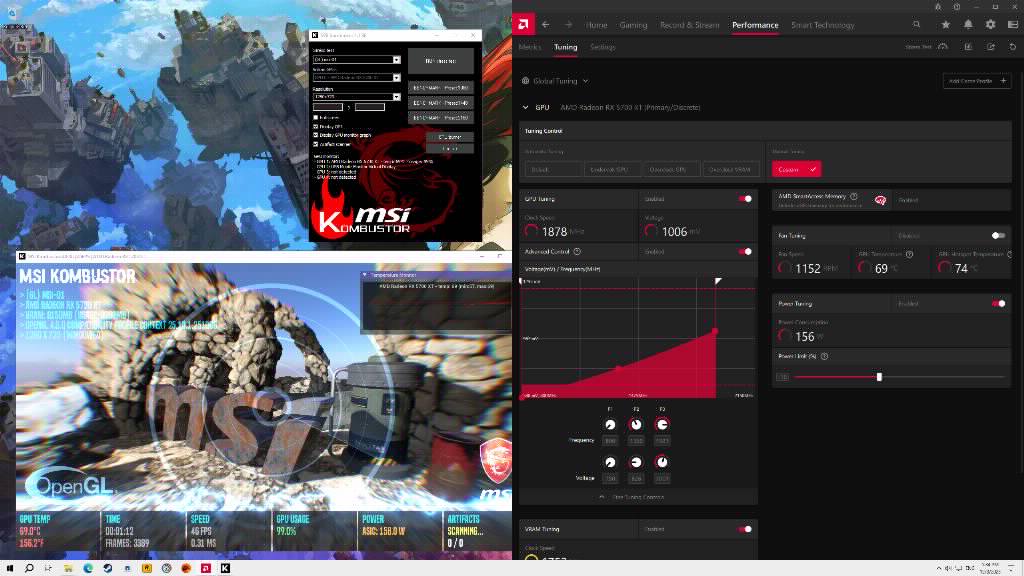This screenshot has width=1024, height=576.
Task: Toggle GPU Tuning enabled switch
Action: point(745,199)
